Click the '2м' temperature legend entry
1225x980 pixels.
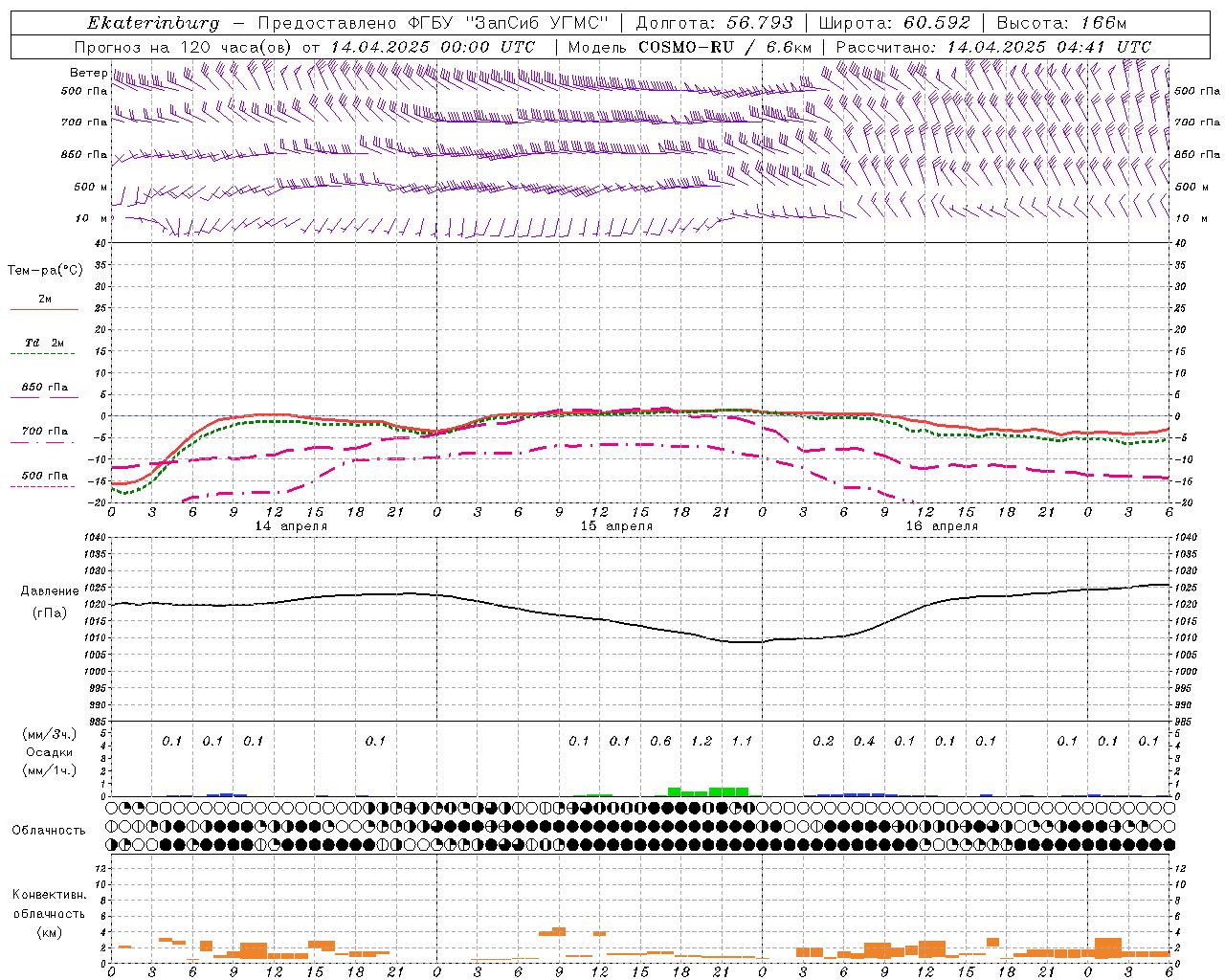tap(45, 299)
